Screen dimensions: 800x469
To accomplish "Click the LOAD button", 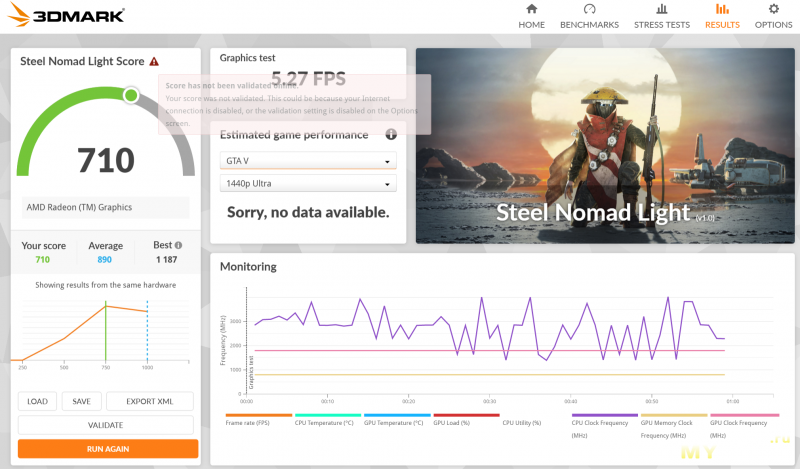I will [37, 401].
